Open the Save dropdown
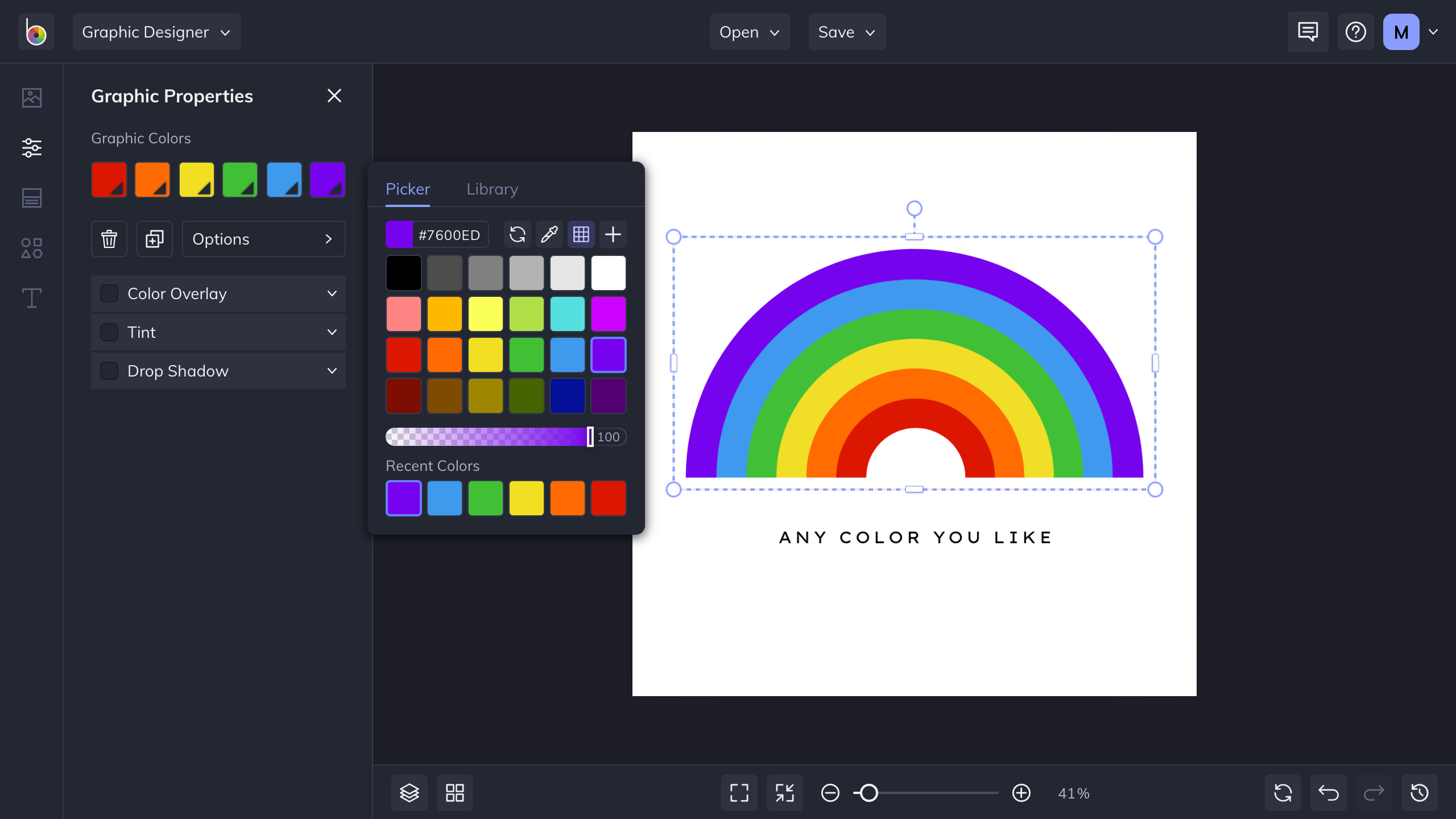This screenshot has height=819, width=1456. tap(846, 32)
